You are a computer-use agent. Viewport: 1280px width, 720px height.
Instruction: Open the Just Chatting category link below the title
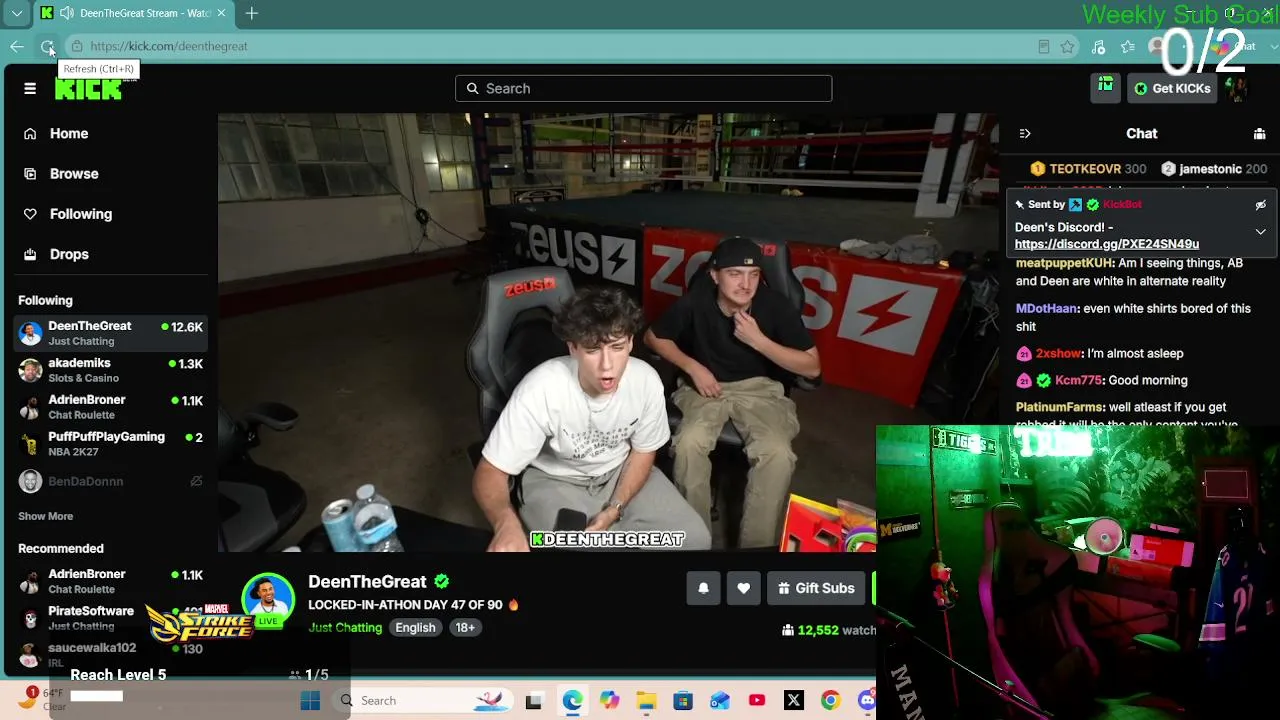(x=345, y=628)
